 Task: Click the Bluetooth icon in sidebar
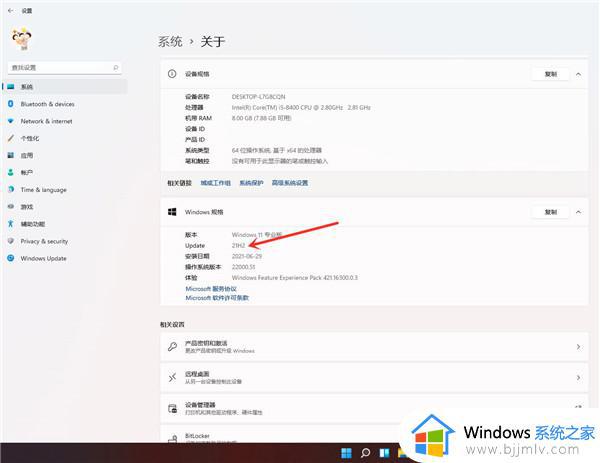tap(11, 104)
